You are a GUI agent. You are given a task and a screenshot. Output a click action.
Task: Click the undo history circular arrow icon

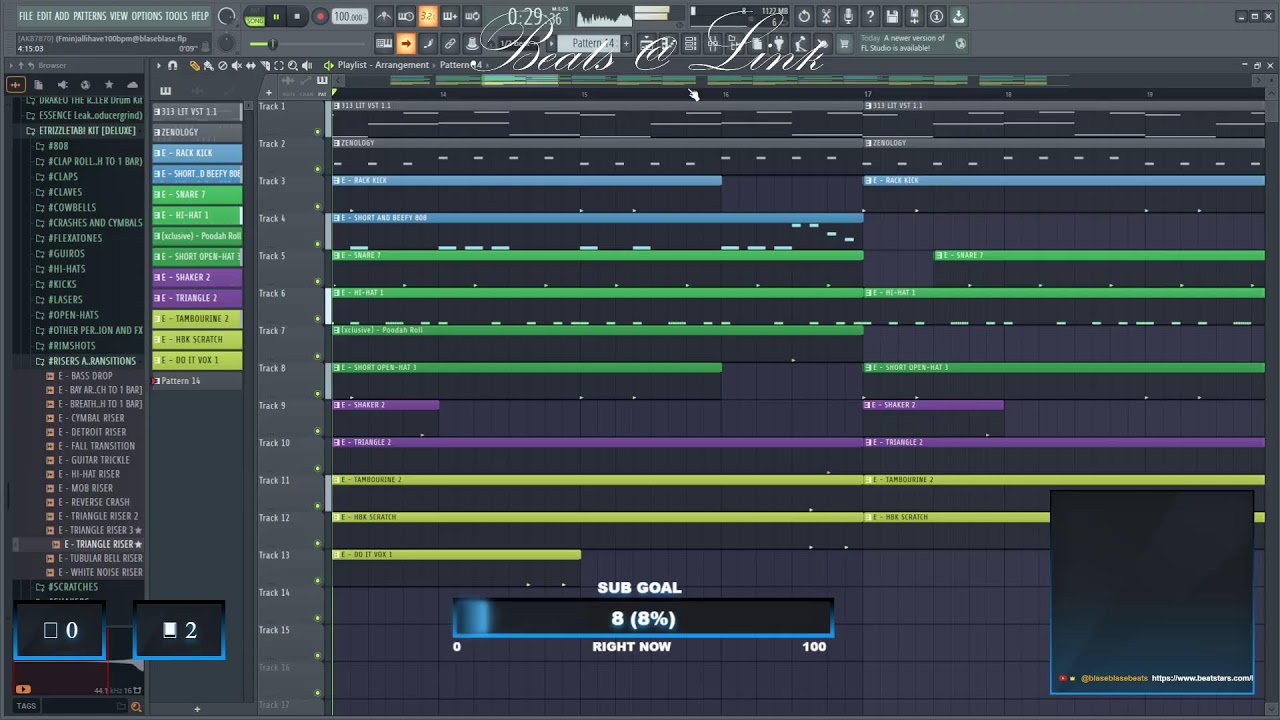(804, 16)
